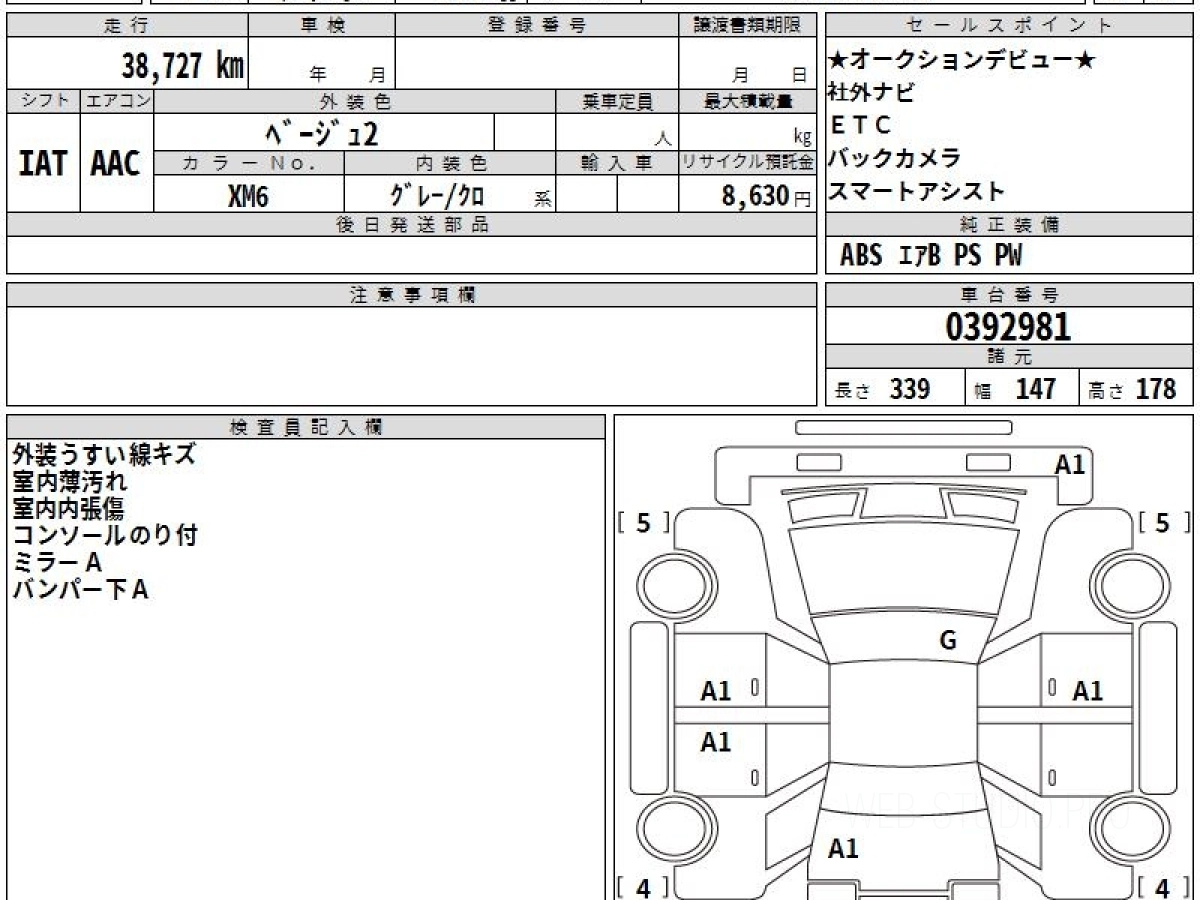Click the color number XM6
This screenshot has width=1200, height=900.
point(248,196)
